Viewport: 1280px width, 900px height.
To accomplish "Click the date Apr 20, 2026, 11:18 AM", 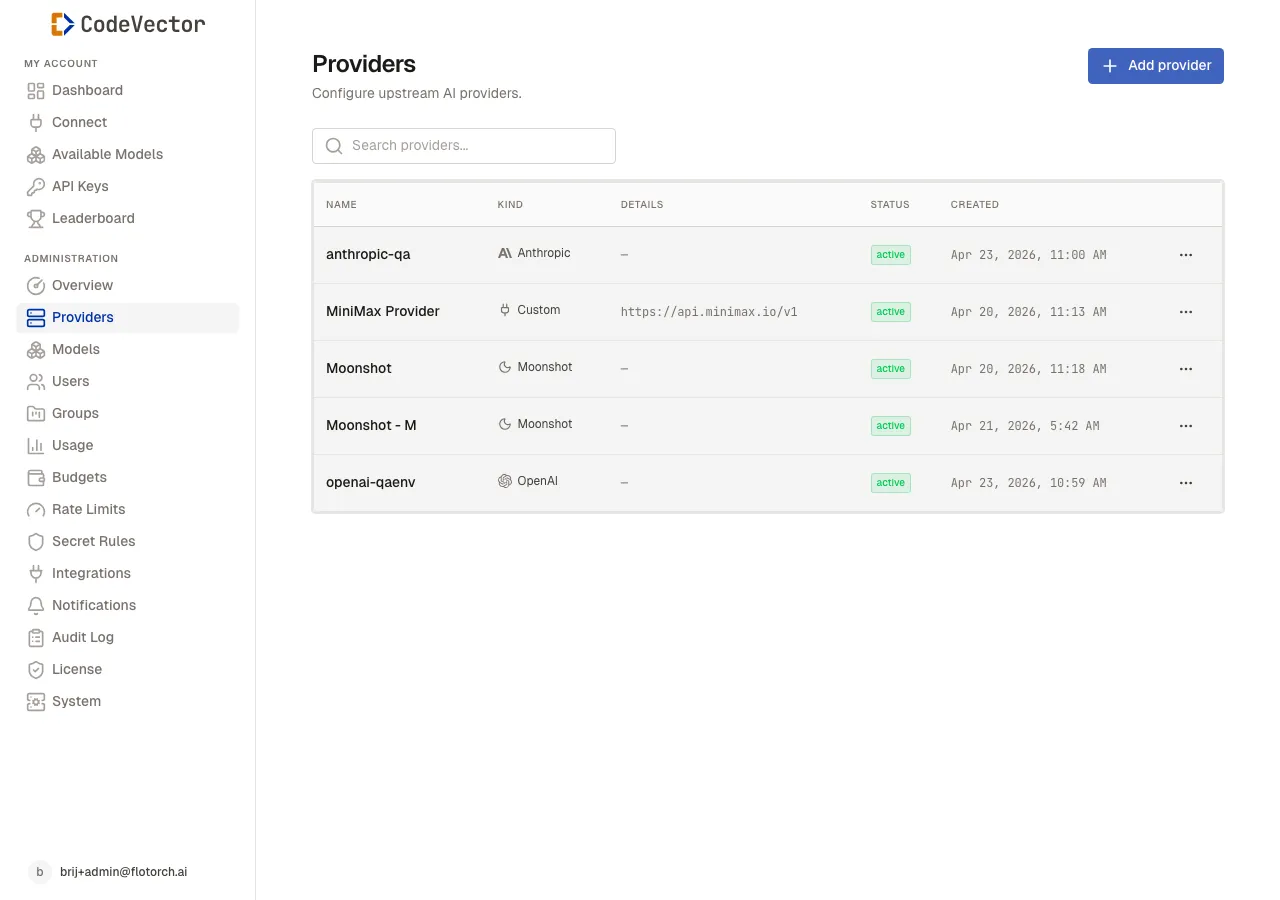I will click(1029, 369).
